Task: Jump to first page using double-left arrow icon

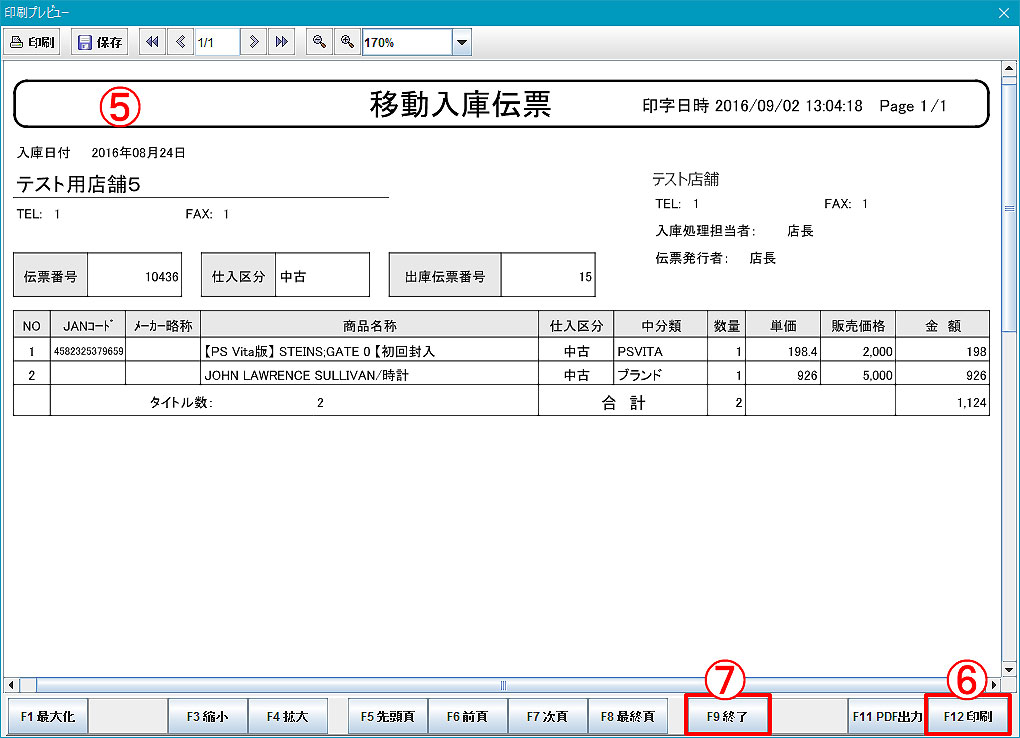Action: 152,42
